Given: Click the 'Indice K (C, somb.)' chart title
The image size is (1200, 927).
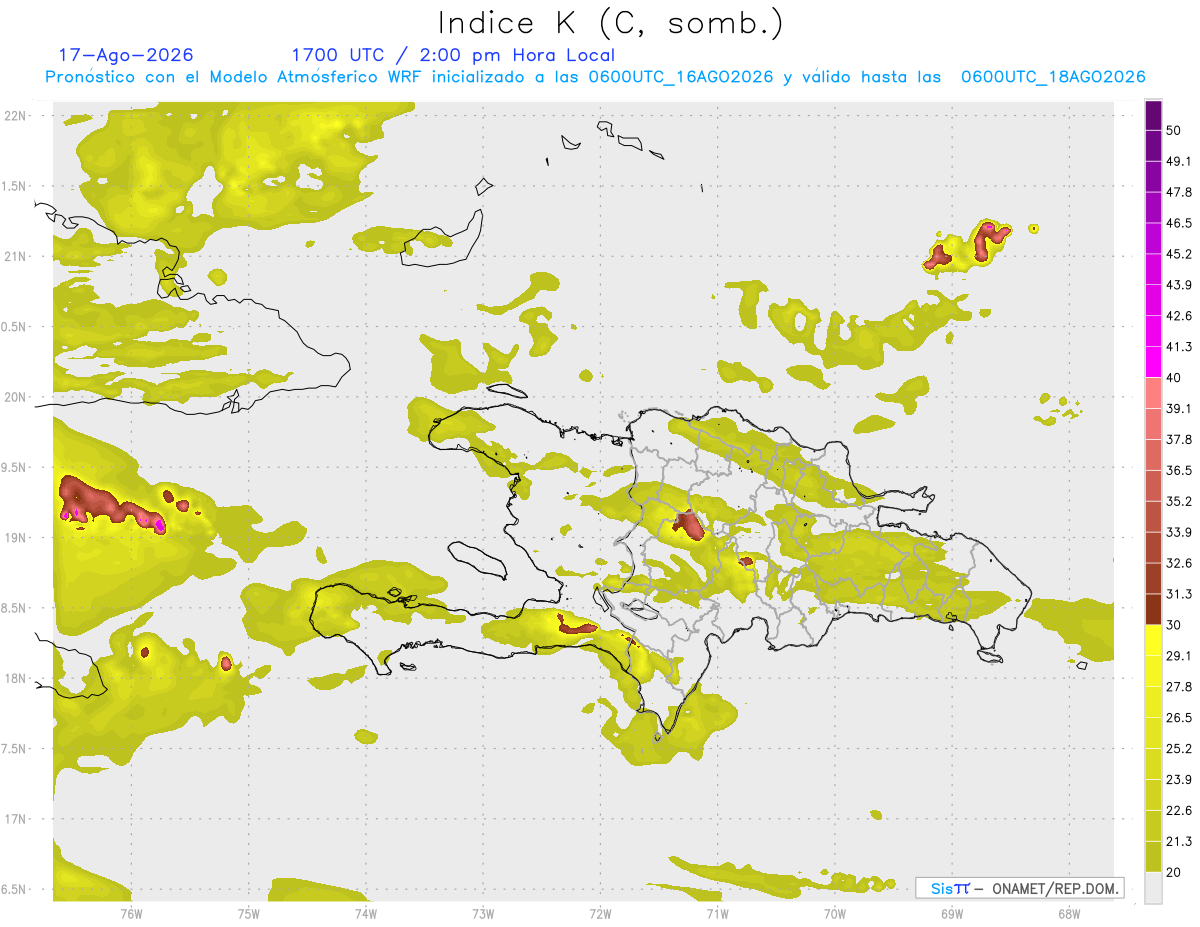Looking at the screenshot, I should coord(611,22).
